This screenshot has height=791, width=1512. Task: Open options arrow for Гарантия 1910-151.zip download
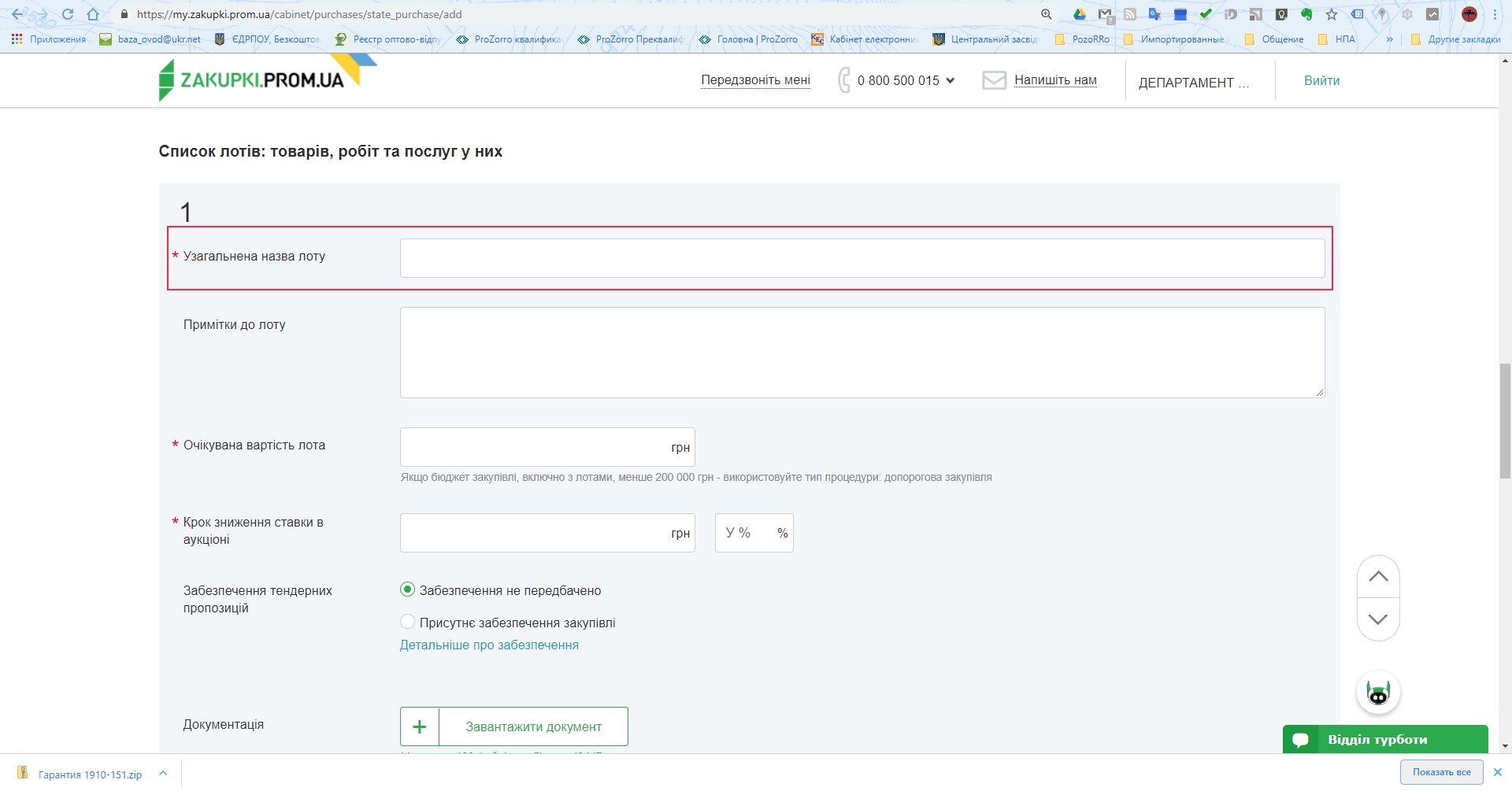[x=163, y=774]
